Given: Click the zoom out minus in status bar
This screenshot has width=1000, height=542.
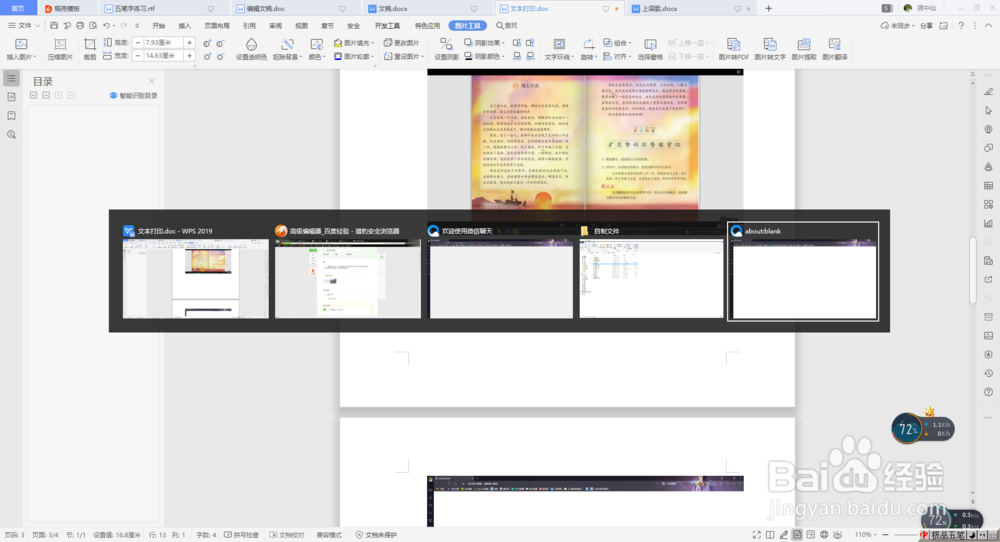Looking at the screenshot, I should (885, 534).
